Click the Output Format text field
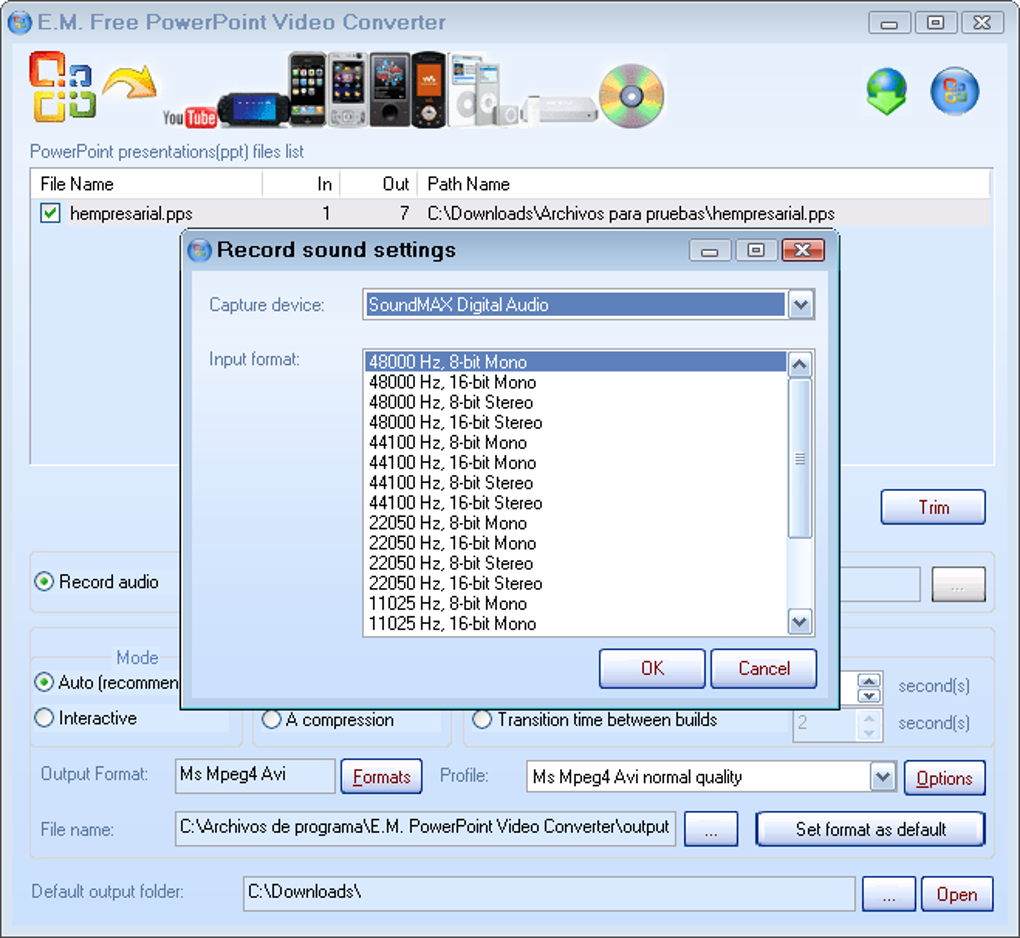Screen dimensions: 1020x938 coord(255,775)
